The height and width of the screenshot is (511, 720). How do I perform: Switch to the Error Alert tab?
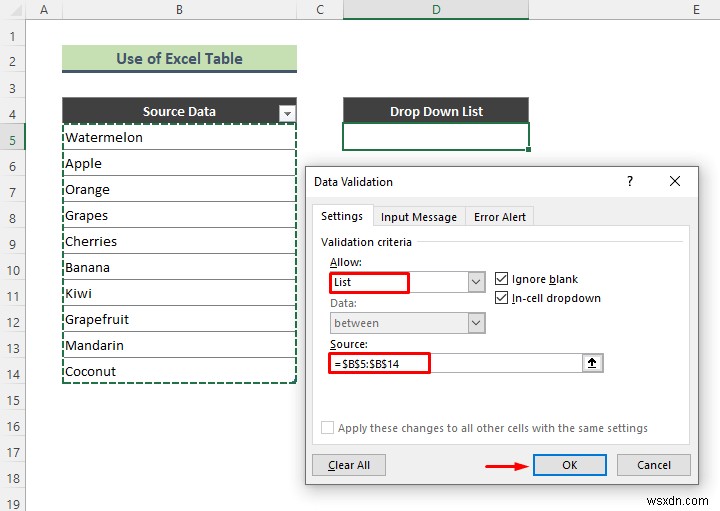(500, 217)
